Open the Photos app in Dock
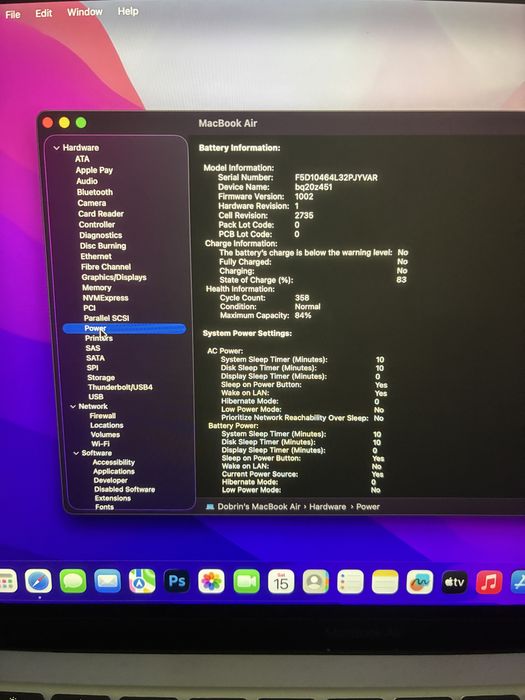 (x=211, y=581)
